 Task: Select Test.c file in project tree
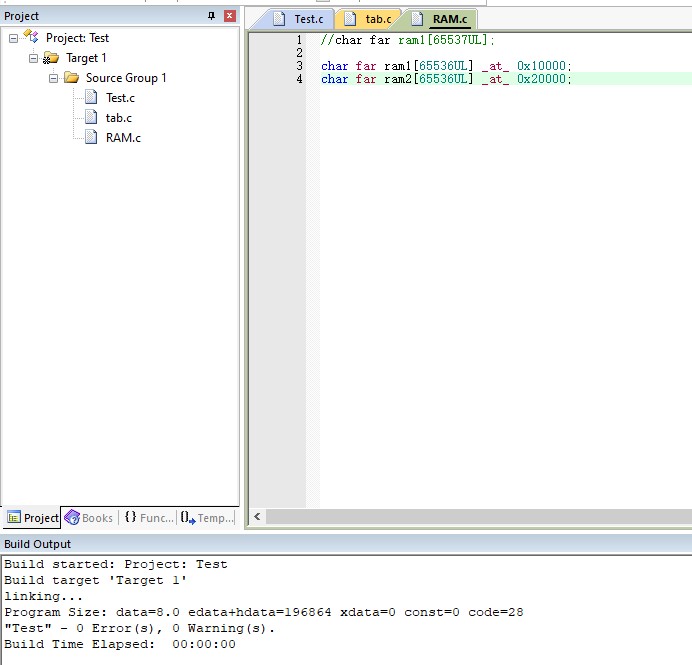tap(119, 98)
